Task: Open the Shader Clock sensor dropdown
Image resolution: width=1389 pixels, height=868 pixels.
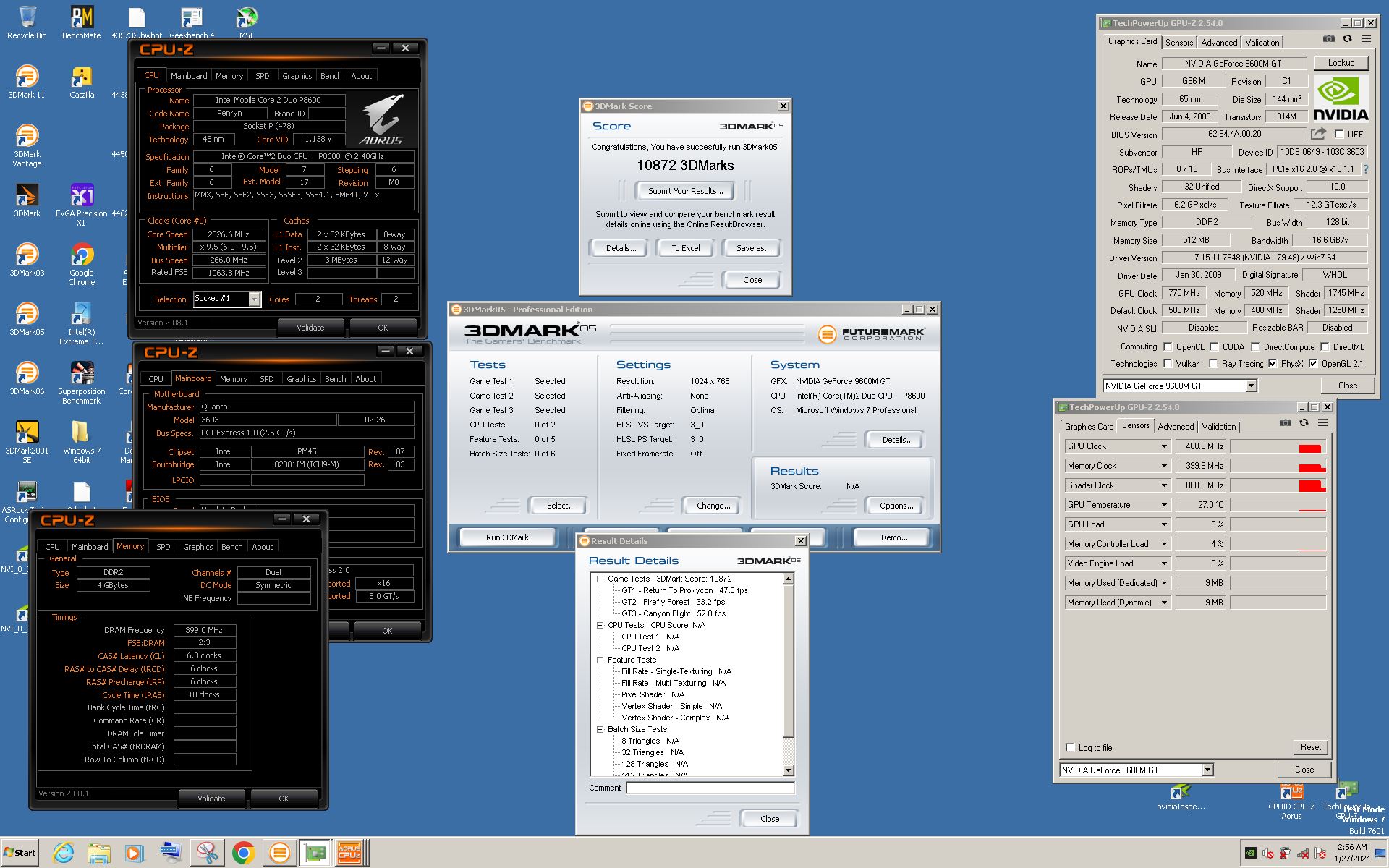Action: (1164, 485)
